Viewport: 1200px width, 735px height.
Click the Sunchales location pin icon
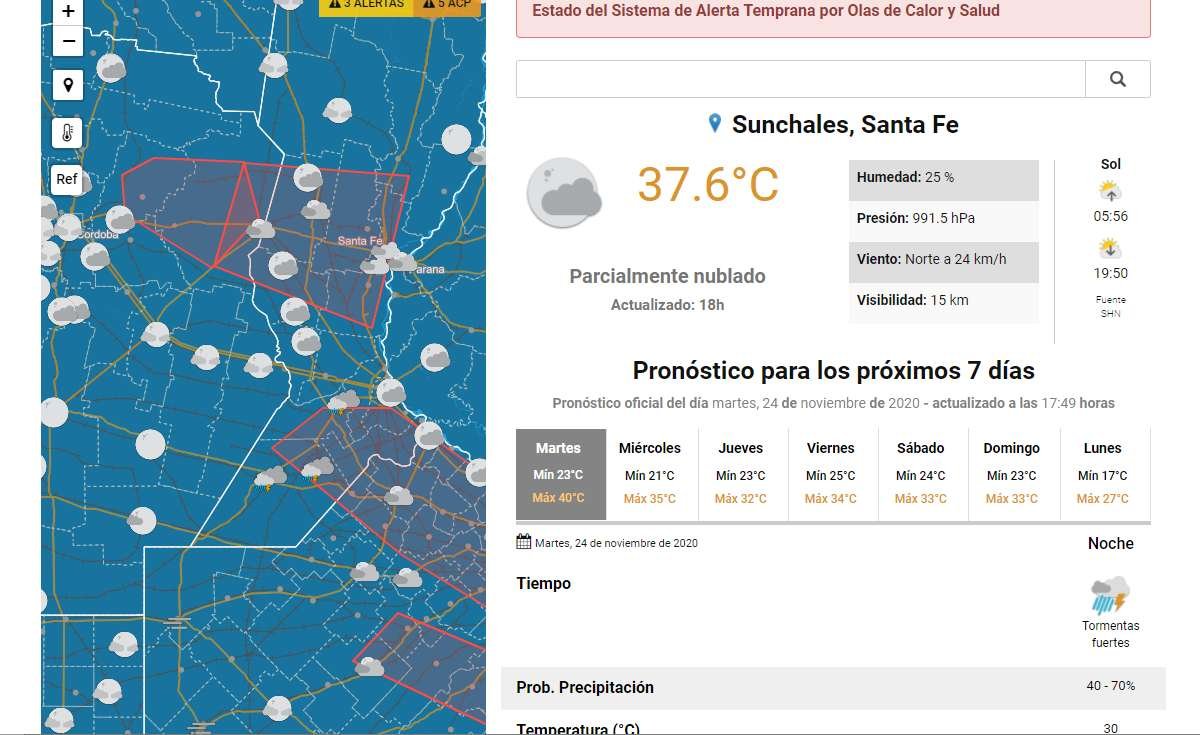pos(714,123)
